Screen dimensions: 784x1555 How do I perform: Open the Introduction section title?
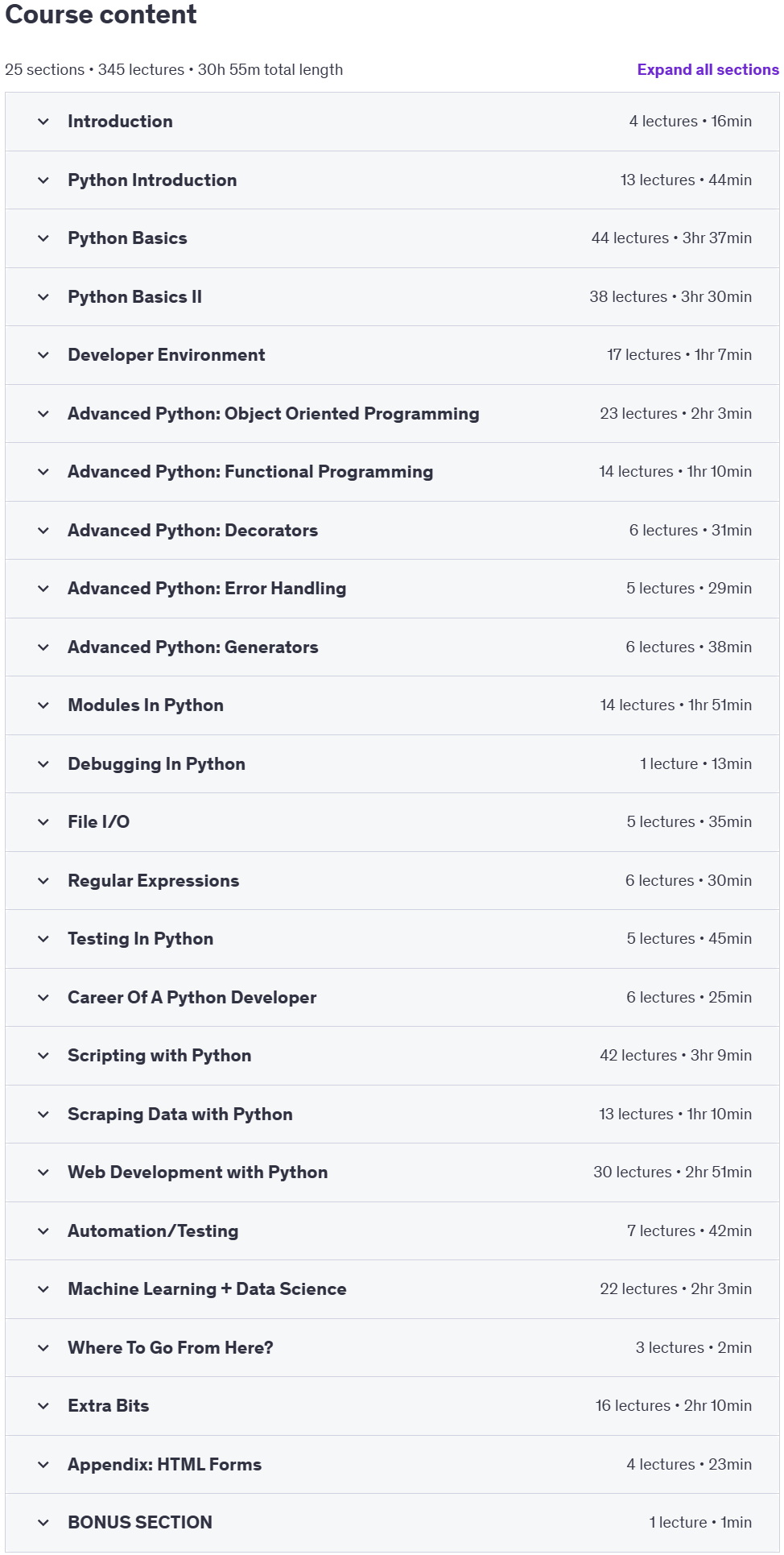click(x=120, y=122)
